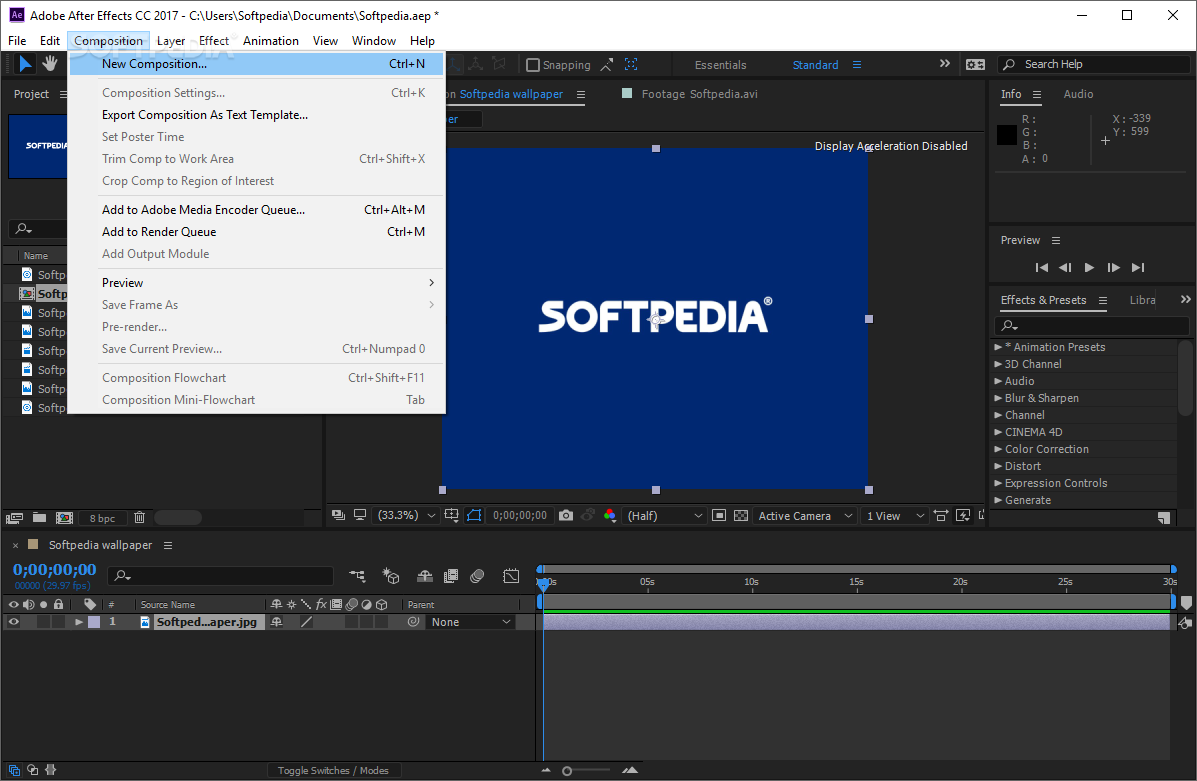
Task: Jump to last frame in Preview panel
Action: coord(1138,267)
